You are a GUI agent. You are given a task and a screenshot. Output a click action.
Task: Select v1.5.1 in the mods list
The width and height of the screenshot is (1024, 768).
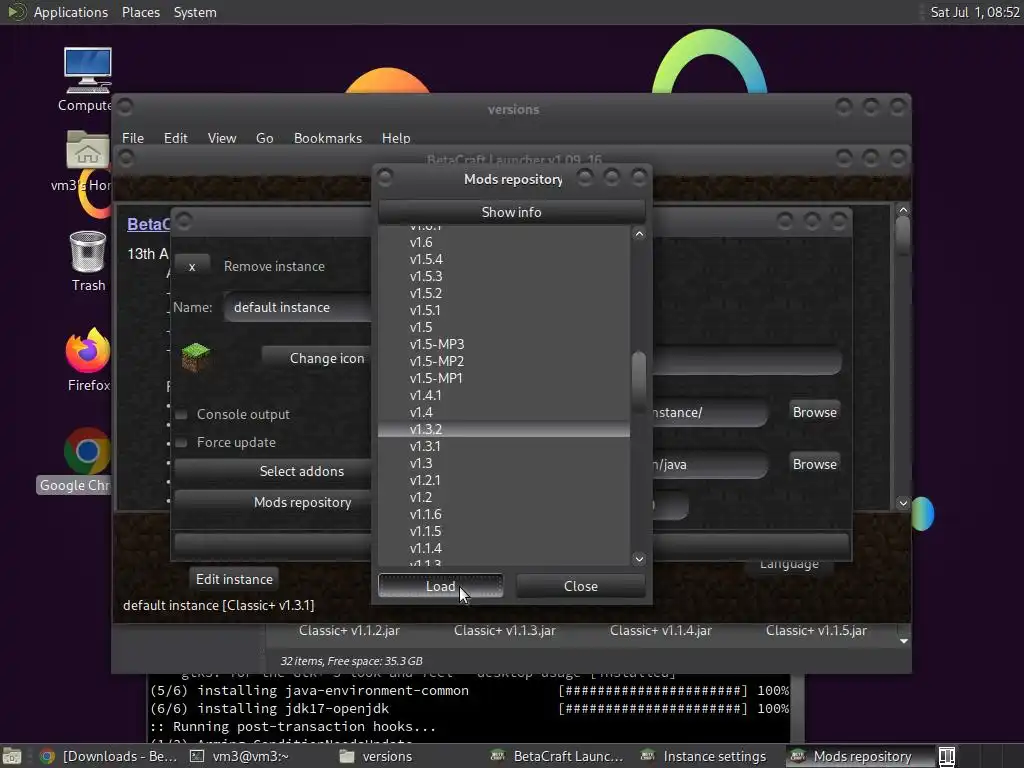(504, 310)
